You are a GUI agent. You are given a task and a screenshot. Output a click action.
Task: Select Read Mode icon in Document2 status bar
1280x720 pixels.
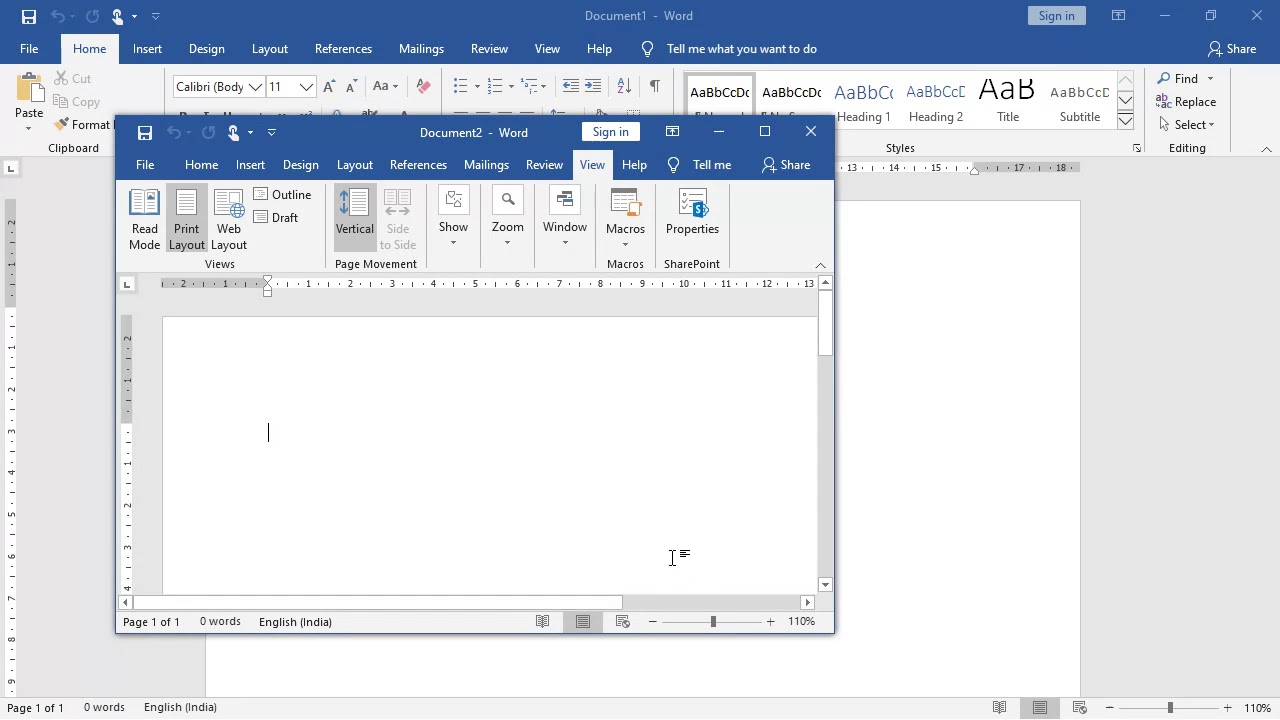coord(542,622)
